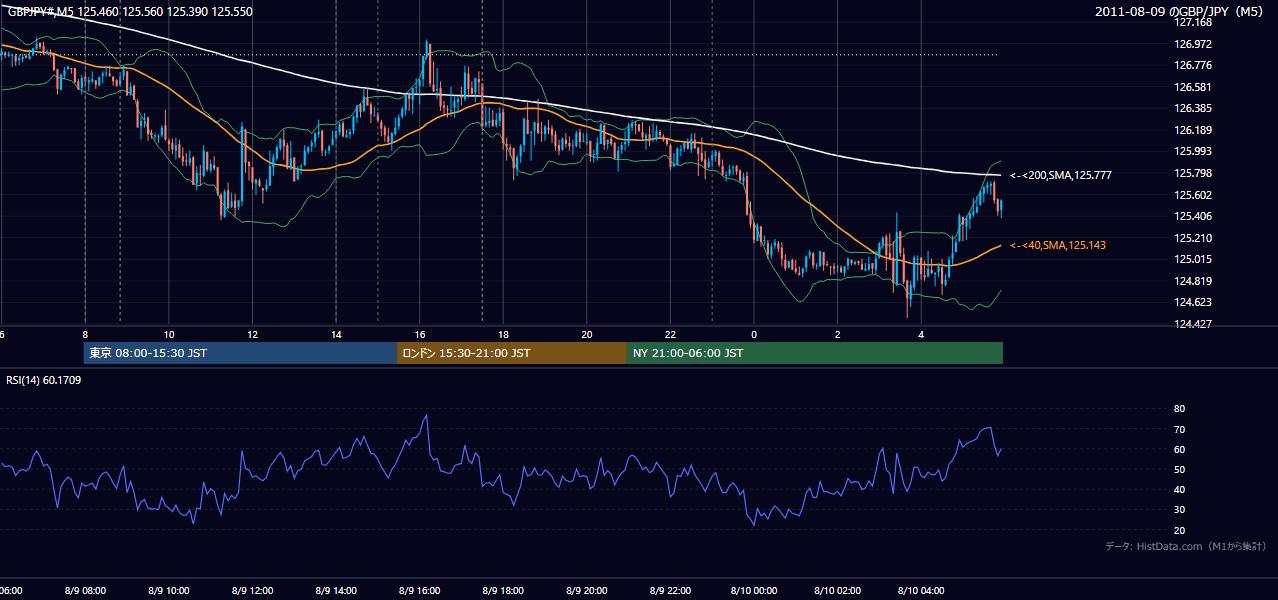Image resolution: width=1278 pixels, height=600 pixels.
Task: Select the Tokyo 08:00-15:30 JST session bar
Action: pos(240,353)
